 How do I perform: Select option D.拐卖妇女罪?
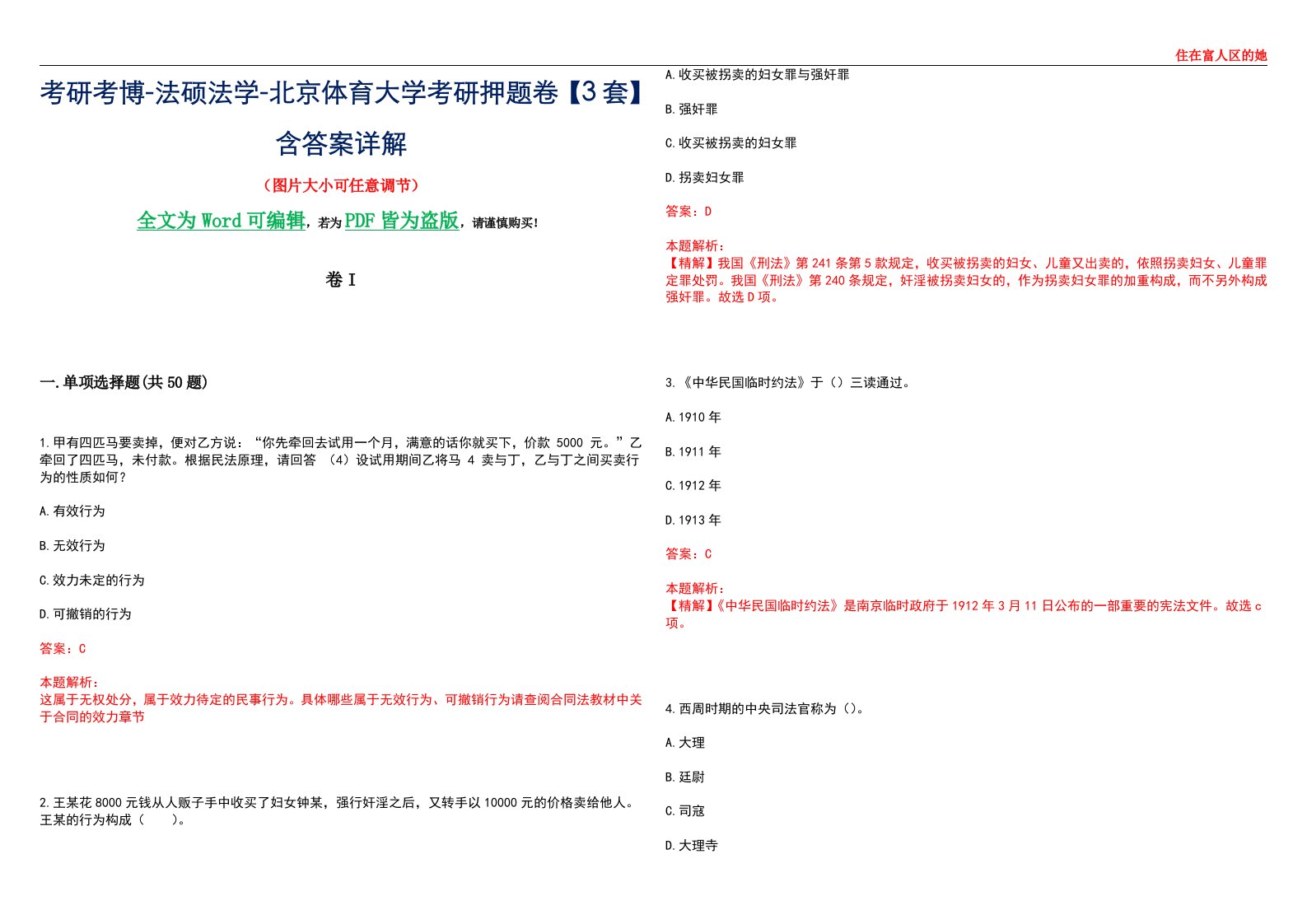pos(704,178)
